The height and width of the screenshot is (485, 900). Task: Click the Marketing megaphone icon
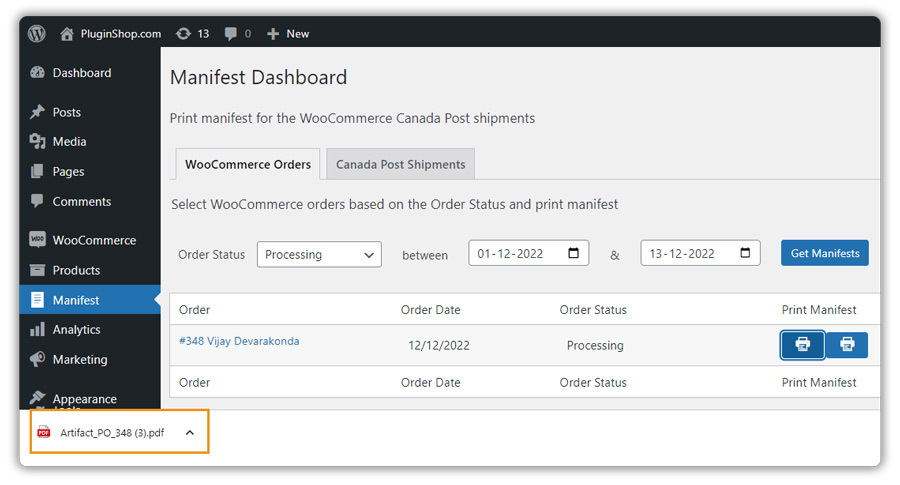(x=37, y=359)
